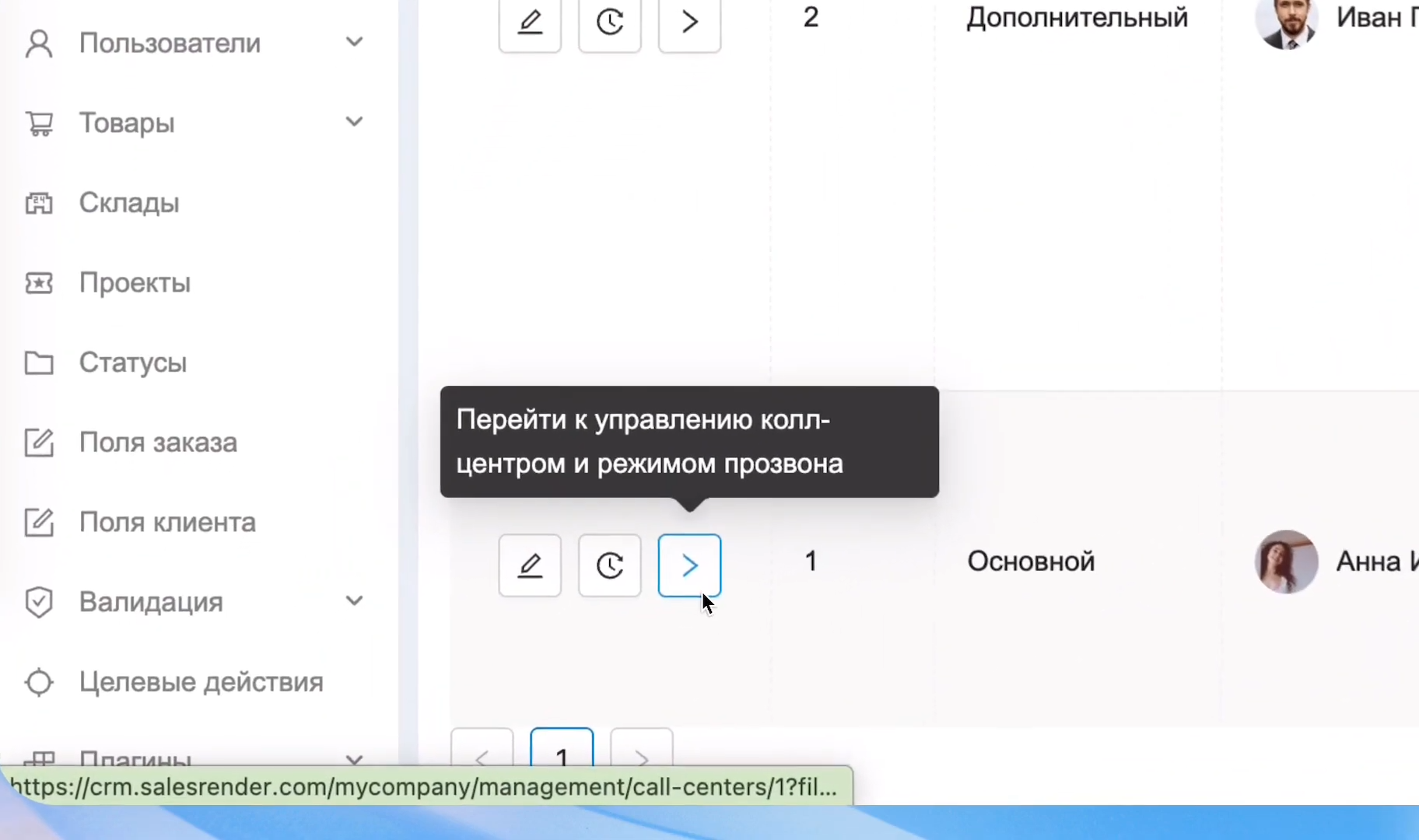The image size is (1419, 840).
Task: Click the Дополнительный call center name
Action: click(1077, 18)
